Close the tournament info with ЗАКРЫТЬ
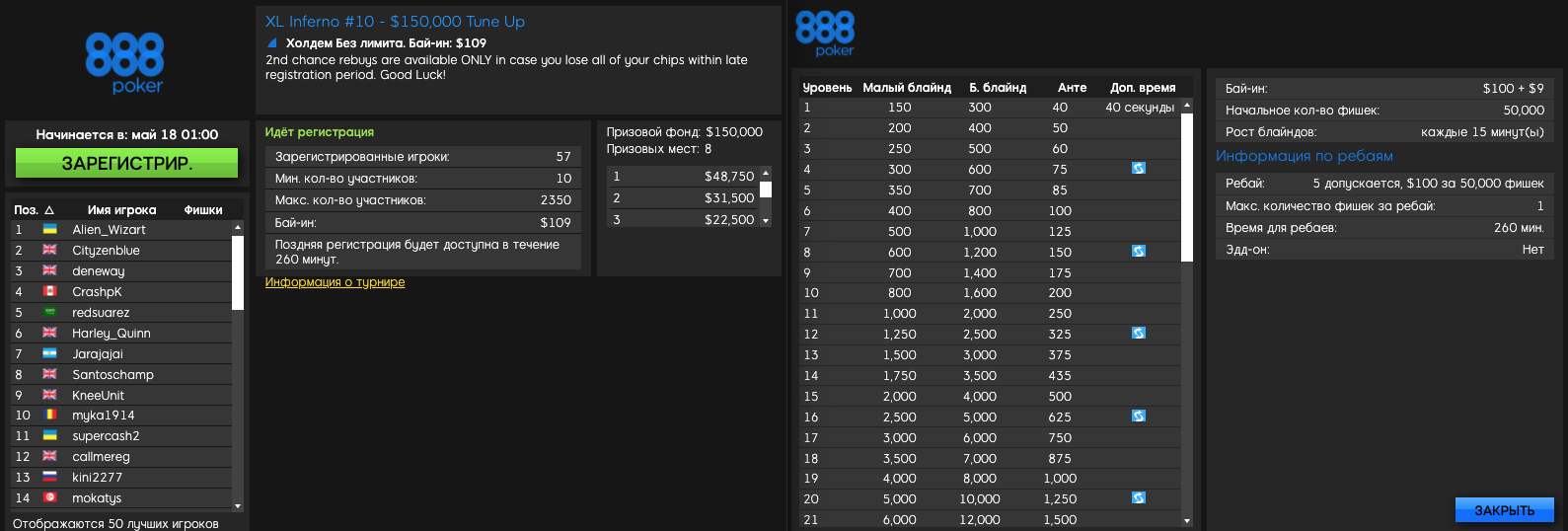Viewport: 1568px width, 531px height. click(1504, 509)
